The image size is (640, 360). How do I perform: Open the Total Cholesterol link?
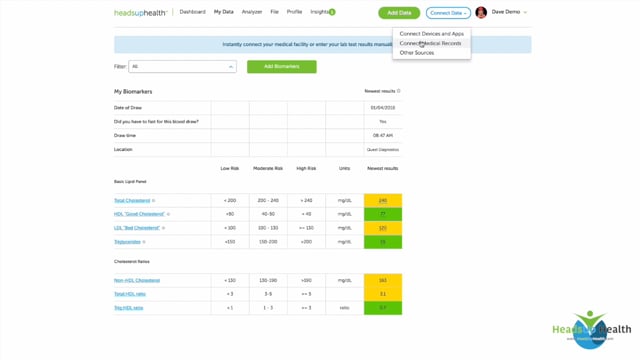coord(132,200)
